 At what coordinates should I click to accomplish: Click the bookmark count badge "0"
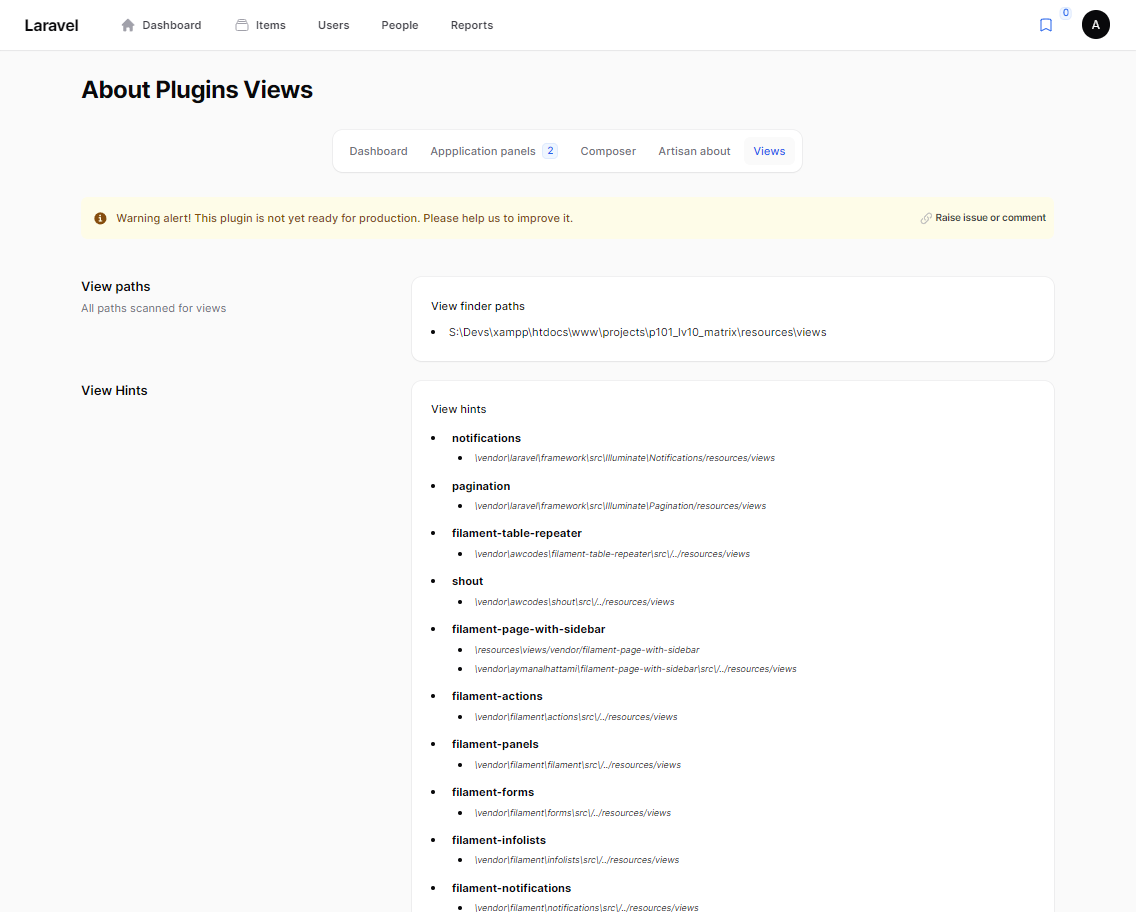[x=1066, y=12]
